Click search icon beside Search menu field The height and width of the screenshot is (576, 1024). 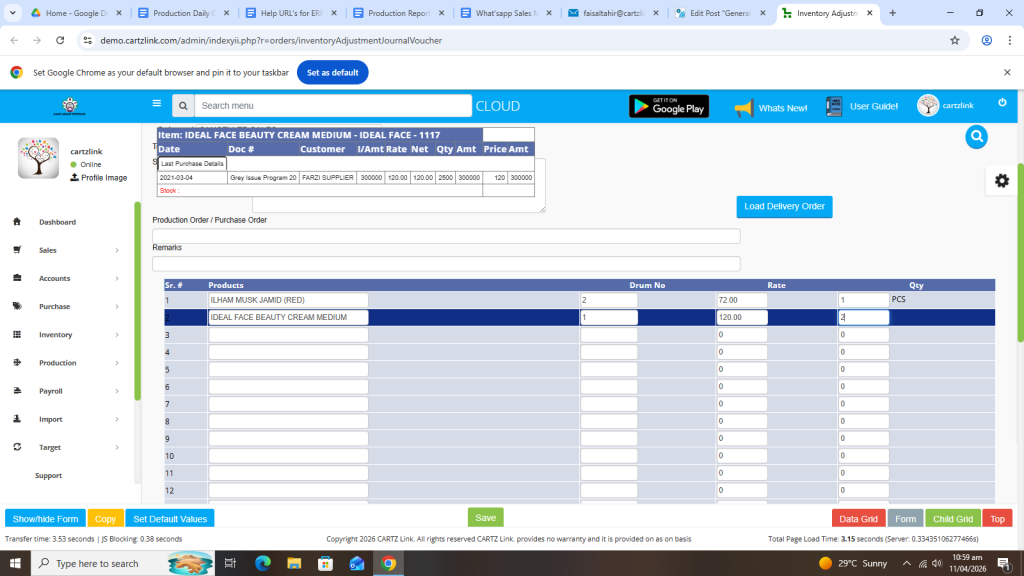(x=182, y=106)
